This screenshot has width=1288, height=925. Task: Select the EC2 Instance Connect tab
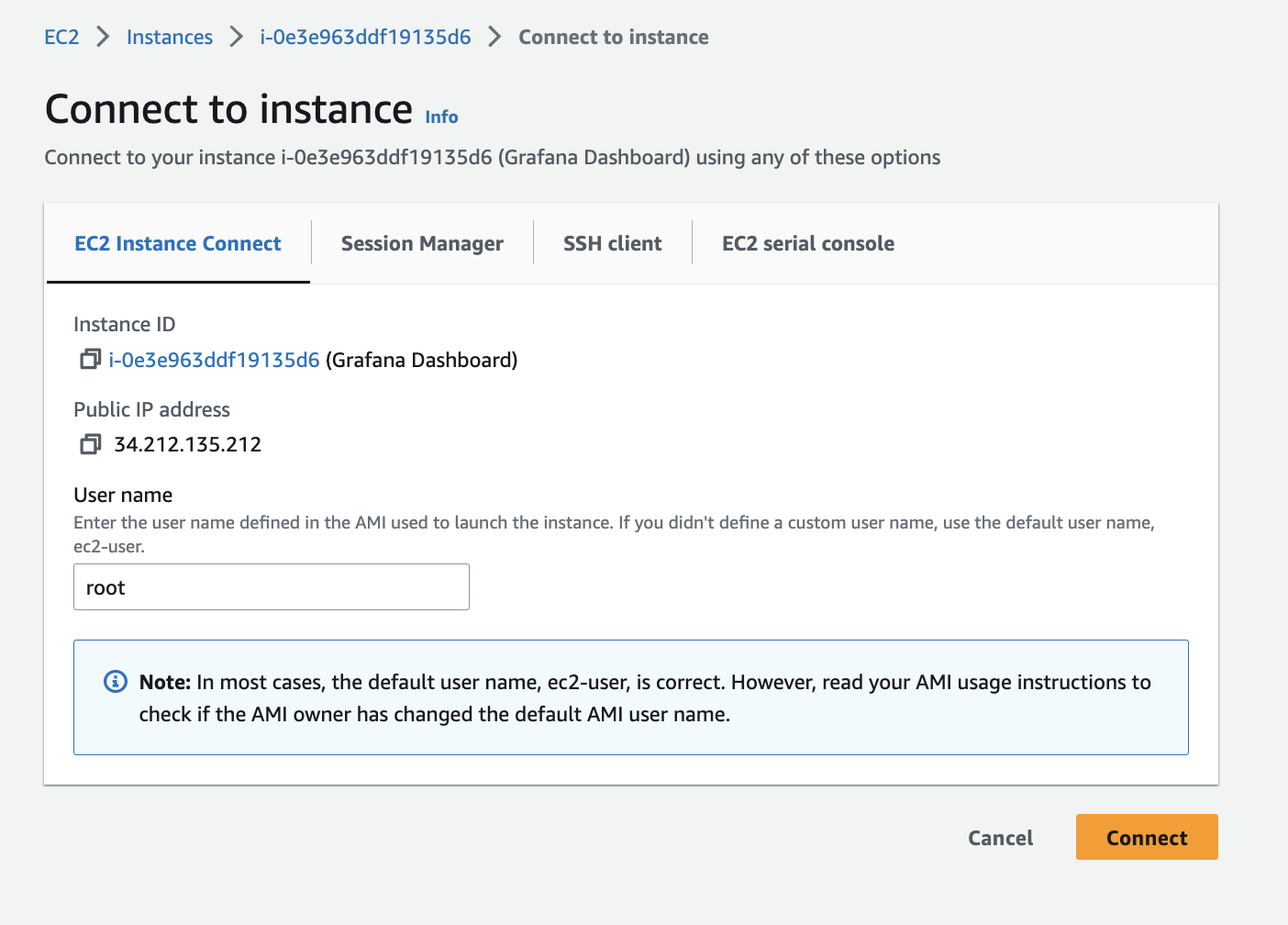click(178, 243)
